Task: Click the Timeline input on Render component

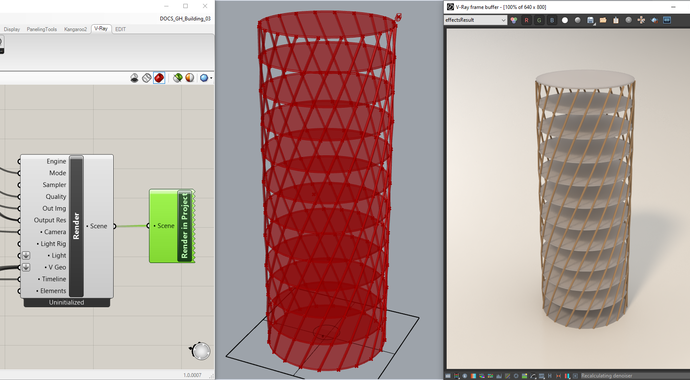Action: [x=52, y=279]
